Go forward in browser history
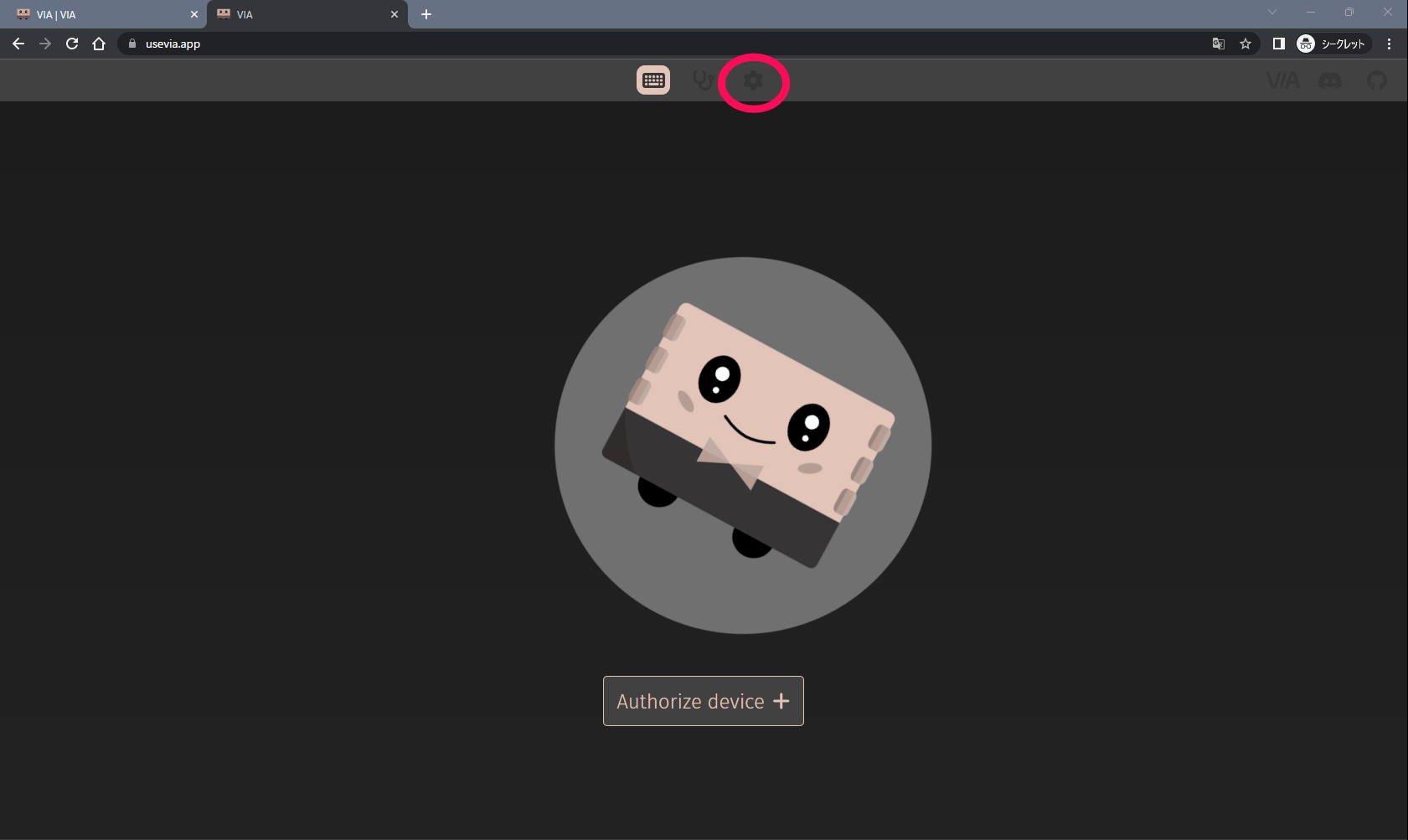This screenshot has height=840, width=1408. click(45, 44)
